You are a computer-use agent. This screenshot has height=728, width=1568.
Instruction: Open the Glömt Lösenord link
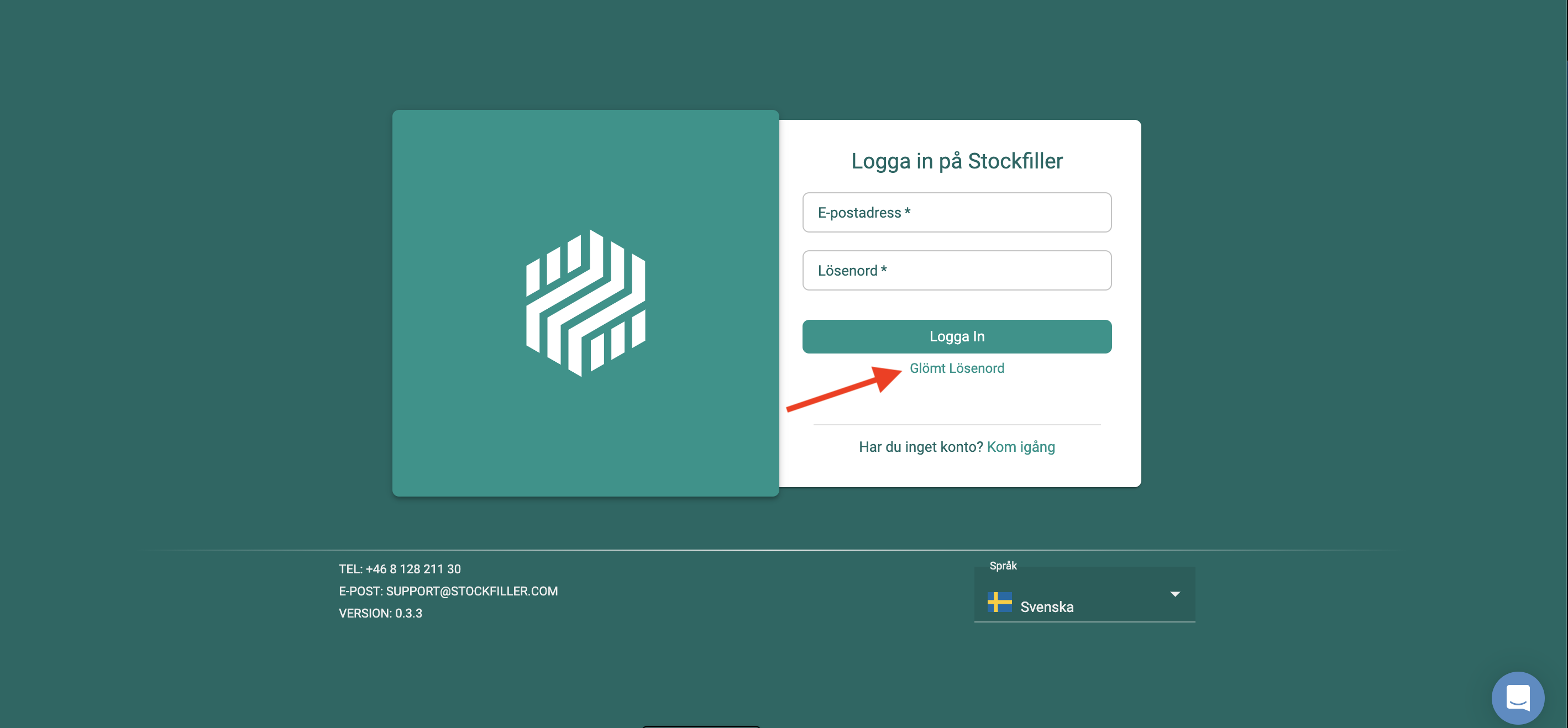click(956, 368)
